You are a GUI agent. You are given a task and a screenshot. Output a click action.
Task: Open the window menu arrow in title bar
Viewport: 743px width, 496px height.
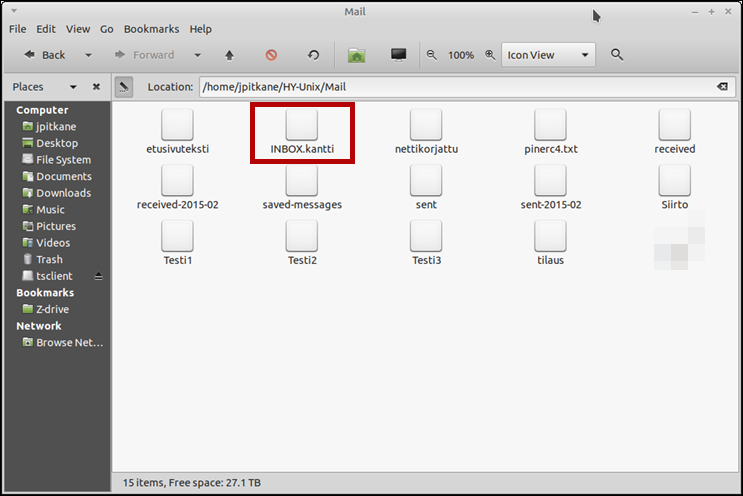coord(14,11)
